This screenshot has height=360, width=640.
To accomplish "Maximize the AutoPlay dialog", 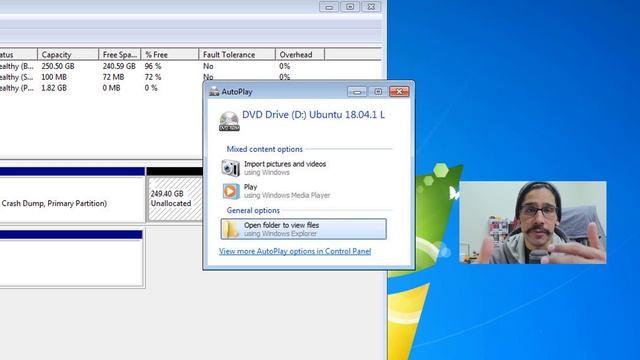I will (x=378, y=91).
